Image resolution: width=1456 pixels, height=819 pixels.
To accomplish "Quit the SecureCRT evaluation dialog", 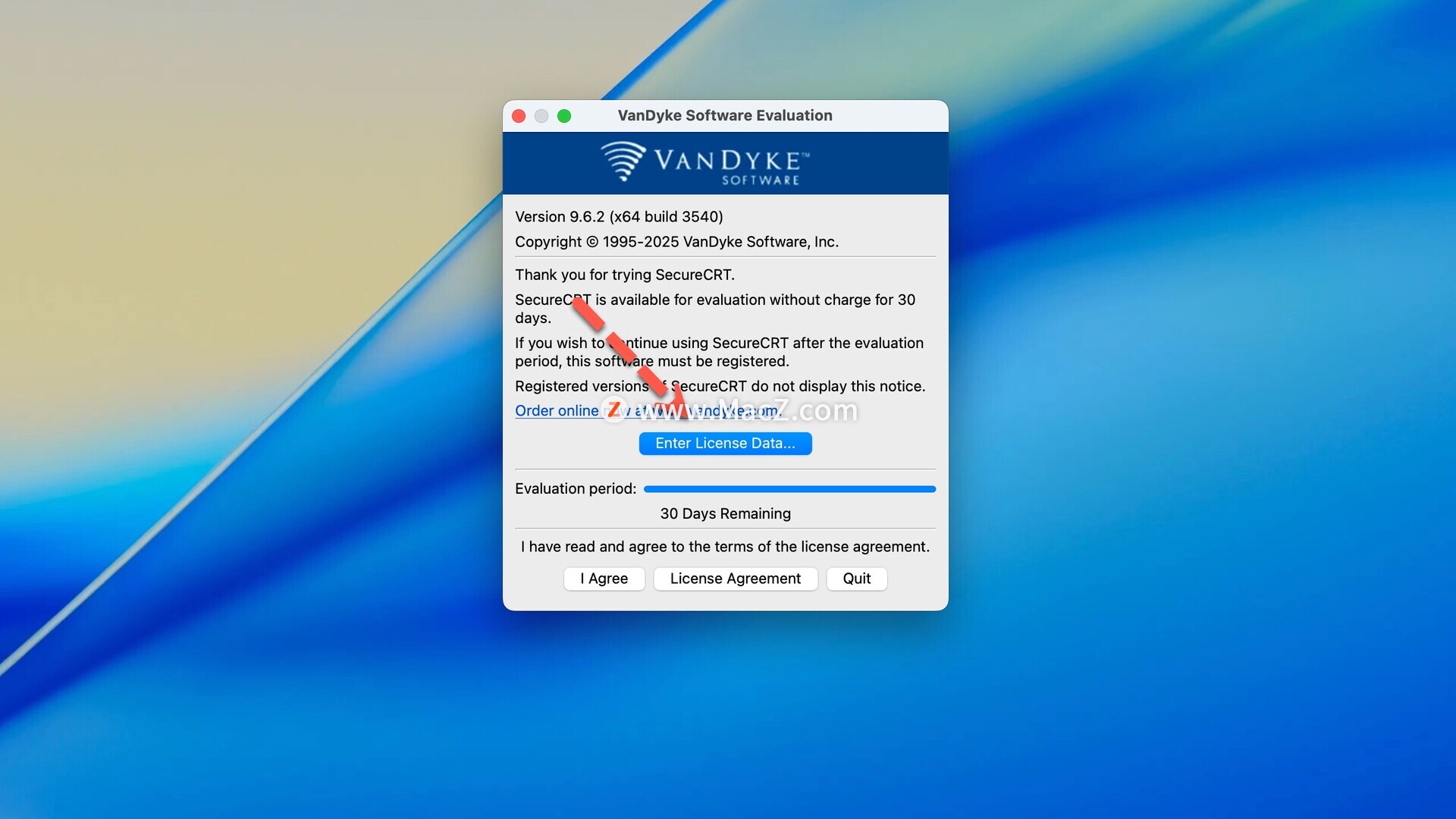I will [857, 579].
